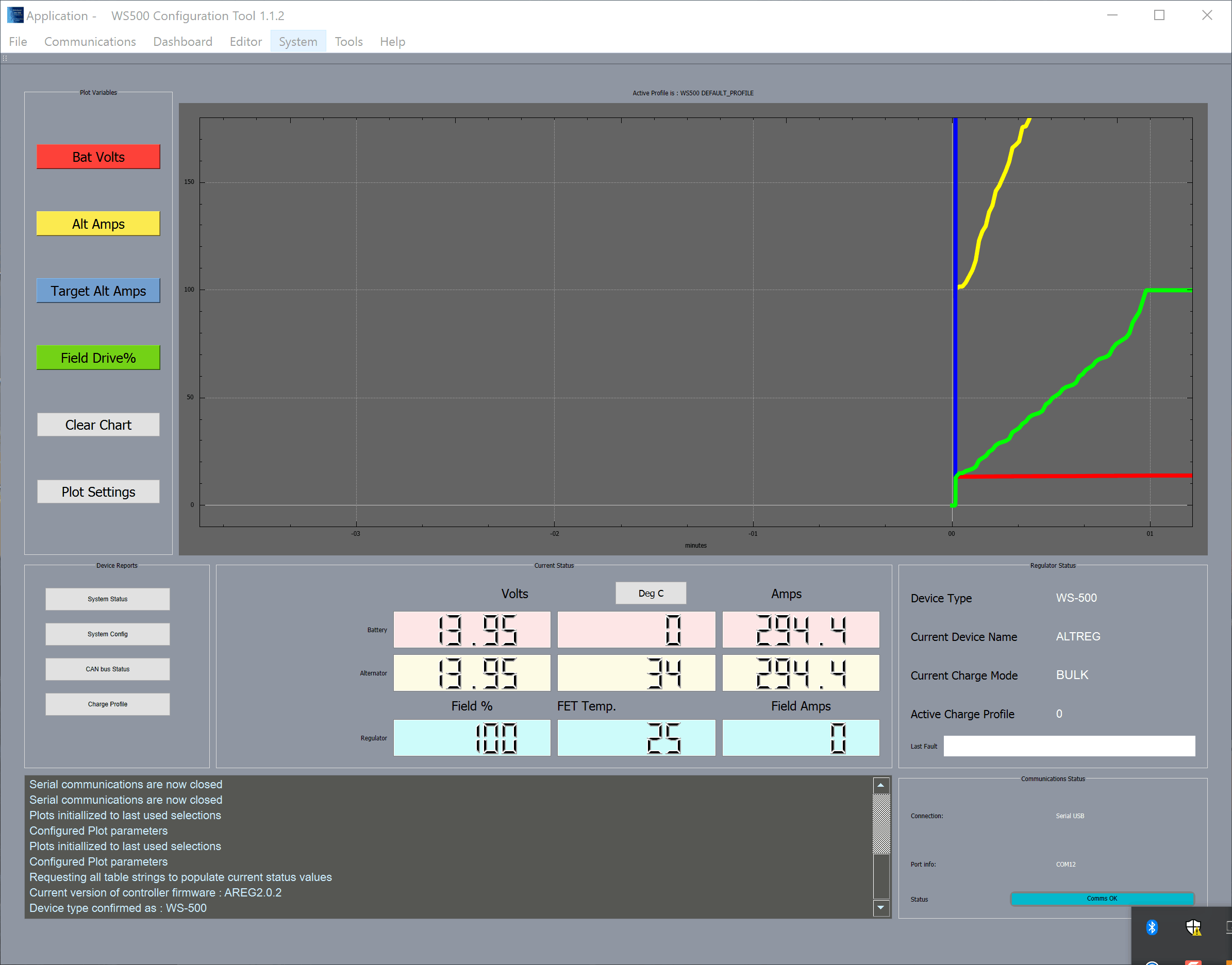Click the log scroll up arrow
Image resolution: width=1232 pixels, height=965 pixels.
880,785
